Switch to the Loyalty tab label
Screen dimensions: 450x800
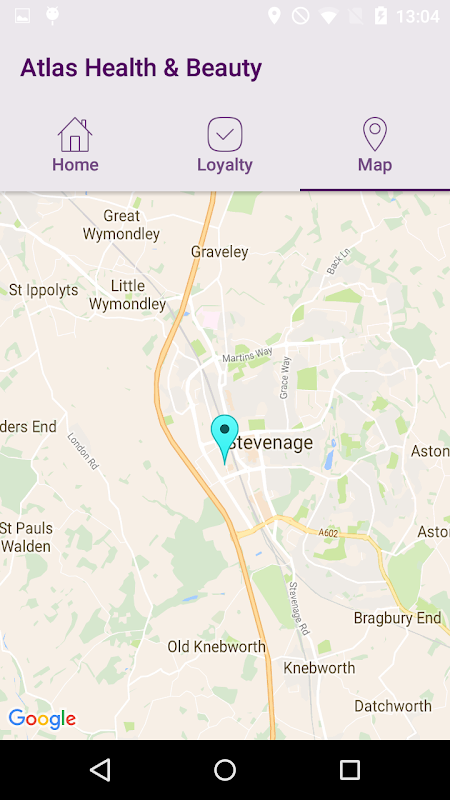[225, 165]
